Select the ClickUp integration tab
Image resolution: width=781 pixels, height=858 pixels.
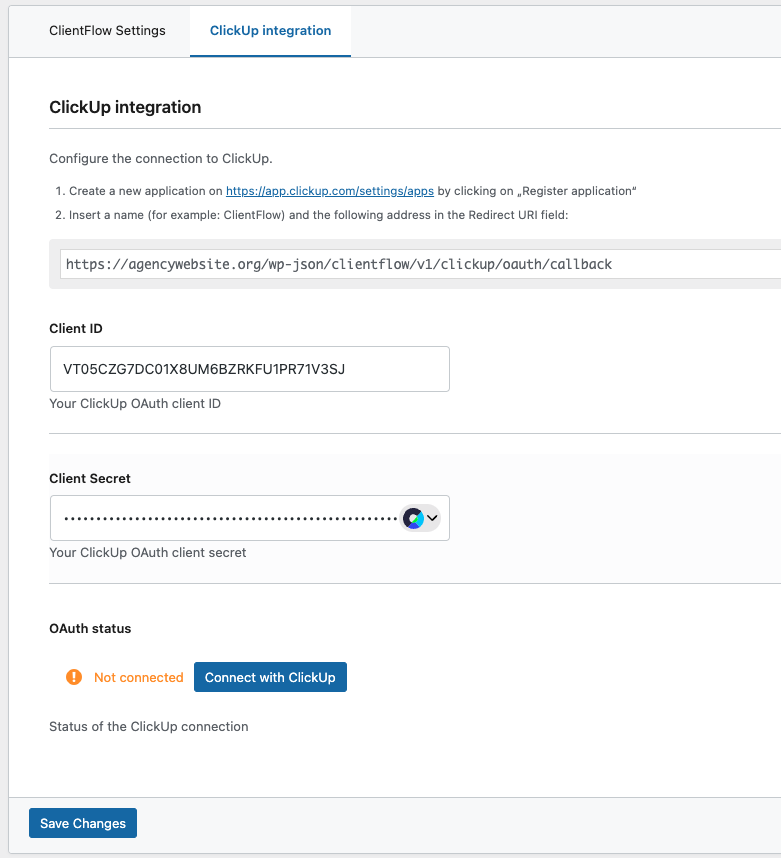[x=270, y=31]
